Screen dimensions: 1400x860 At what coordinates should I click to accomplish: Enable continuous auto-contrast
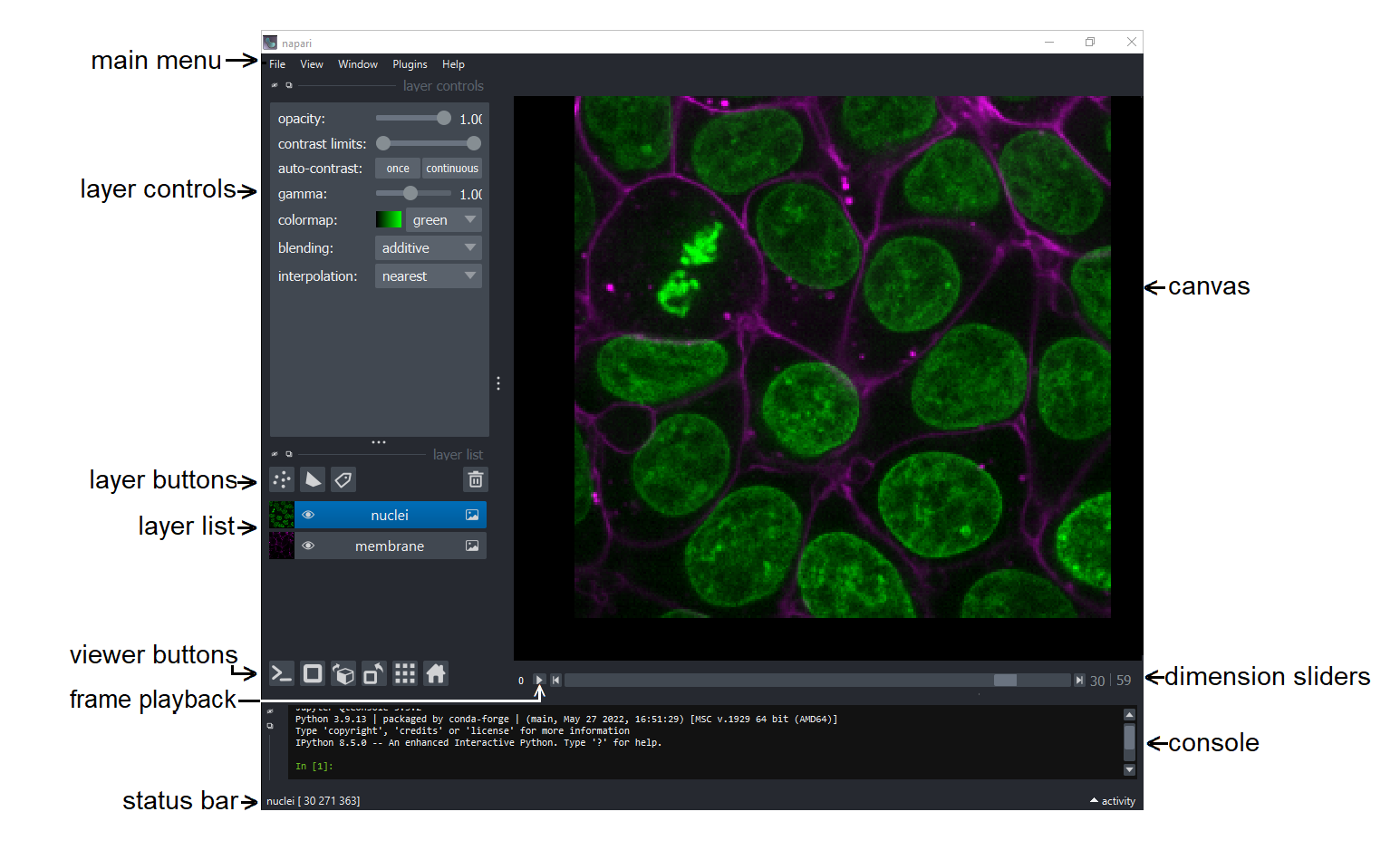451,168
